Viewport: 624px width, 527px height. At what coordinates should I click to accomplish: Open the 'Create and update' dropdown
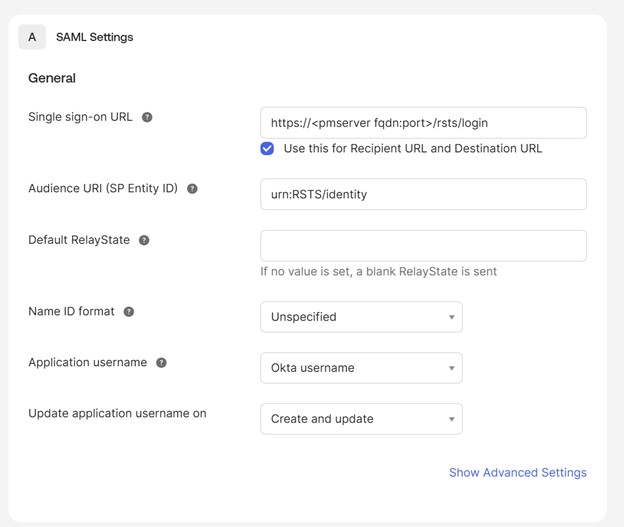pyautogui.click(x=361, y=419)
